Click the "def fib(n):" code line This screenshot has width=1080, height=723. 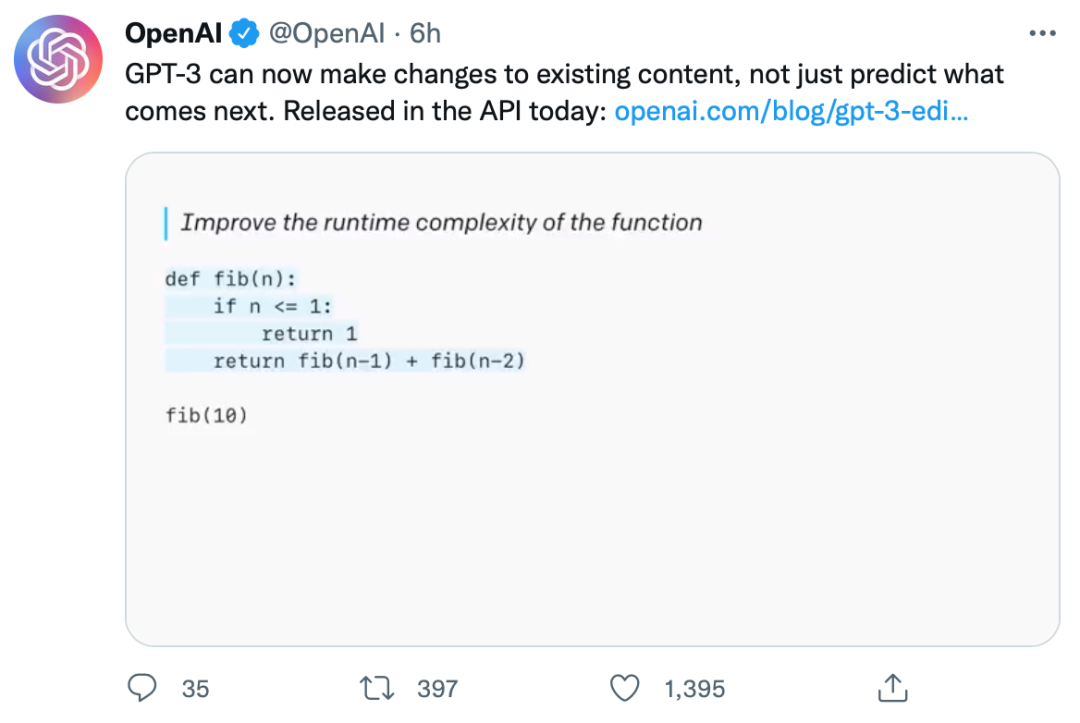231,279
